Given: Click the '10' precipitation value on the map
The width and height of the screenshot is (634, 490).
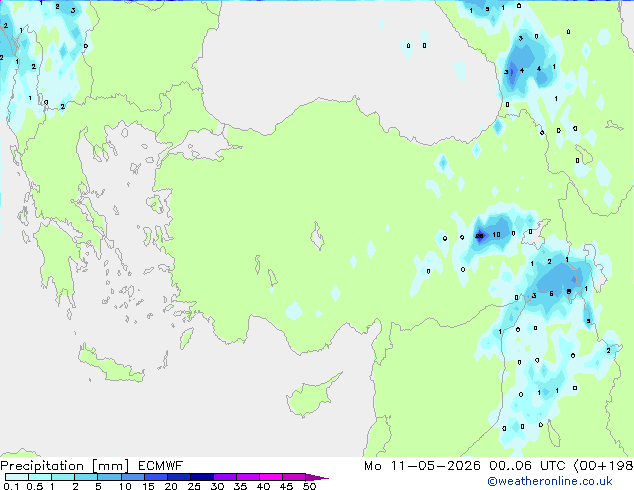Looking at the screenshot, I should pyautogui.click(x=496, y=234).
